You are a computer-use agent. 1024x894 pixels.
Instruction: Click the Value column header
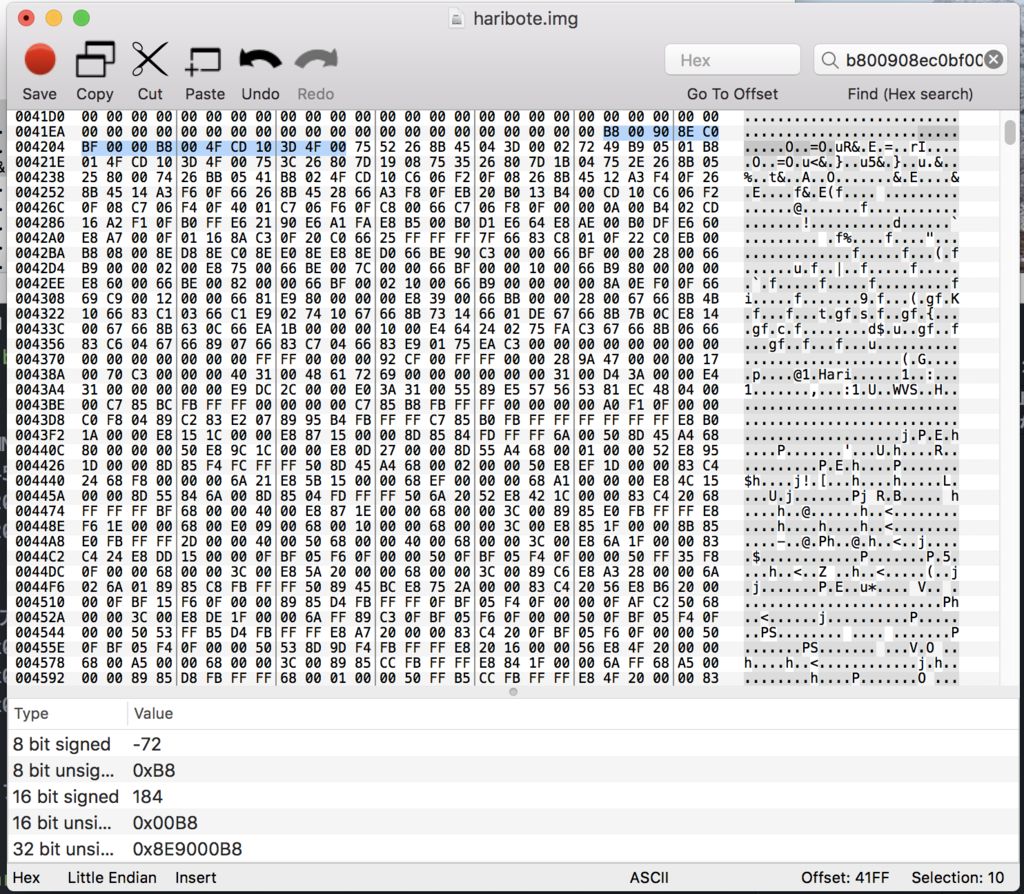[153, 713]
